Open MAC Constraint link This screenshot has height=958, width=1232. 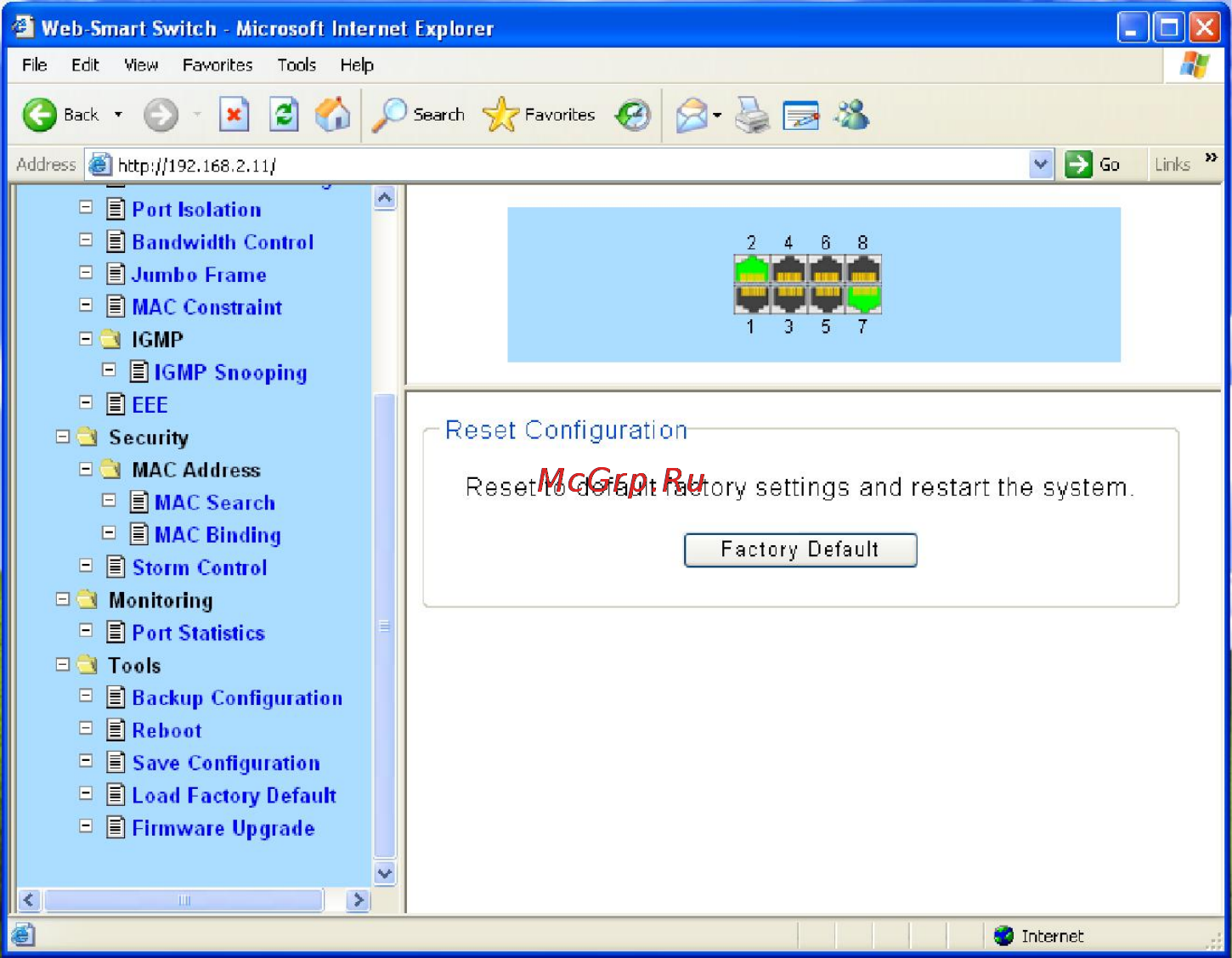point(206,307)
